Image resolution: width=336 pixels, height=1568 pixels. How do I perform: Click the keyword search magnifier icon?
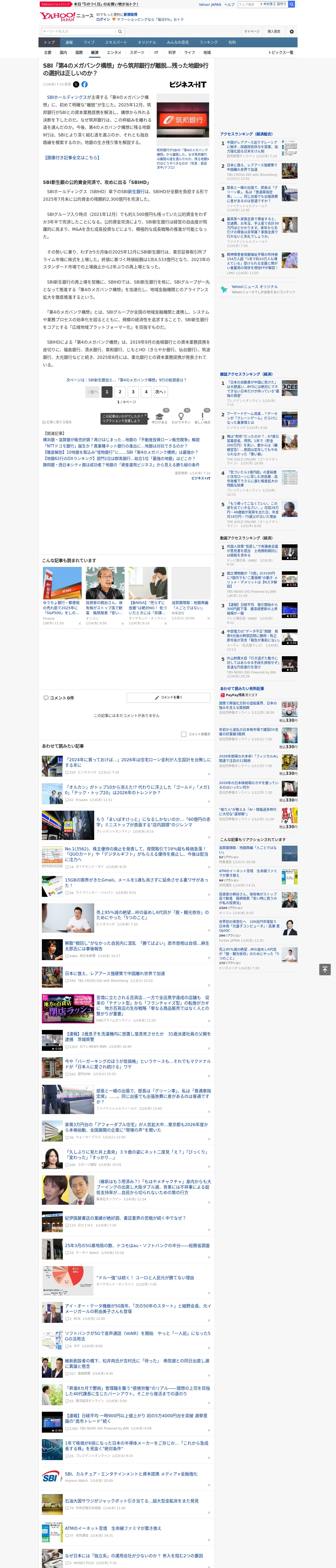coord(120,31)
